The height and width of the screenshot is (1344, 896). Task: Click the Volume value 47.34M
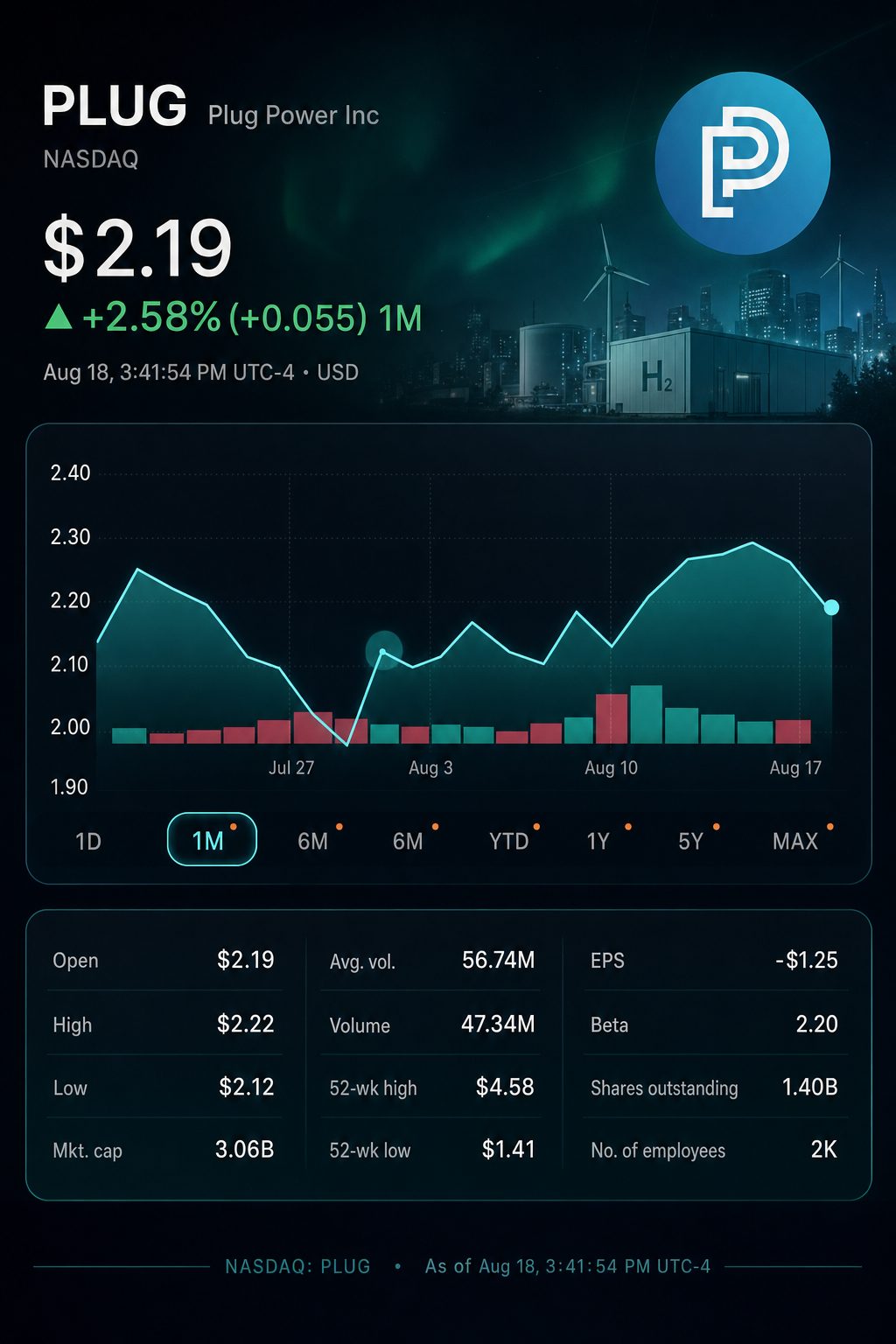pyautogui.click(x=498, y=1024)
